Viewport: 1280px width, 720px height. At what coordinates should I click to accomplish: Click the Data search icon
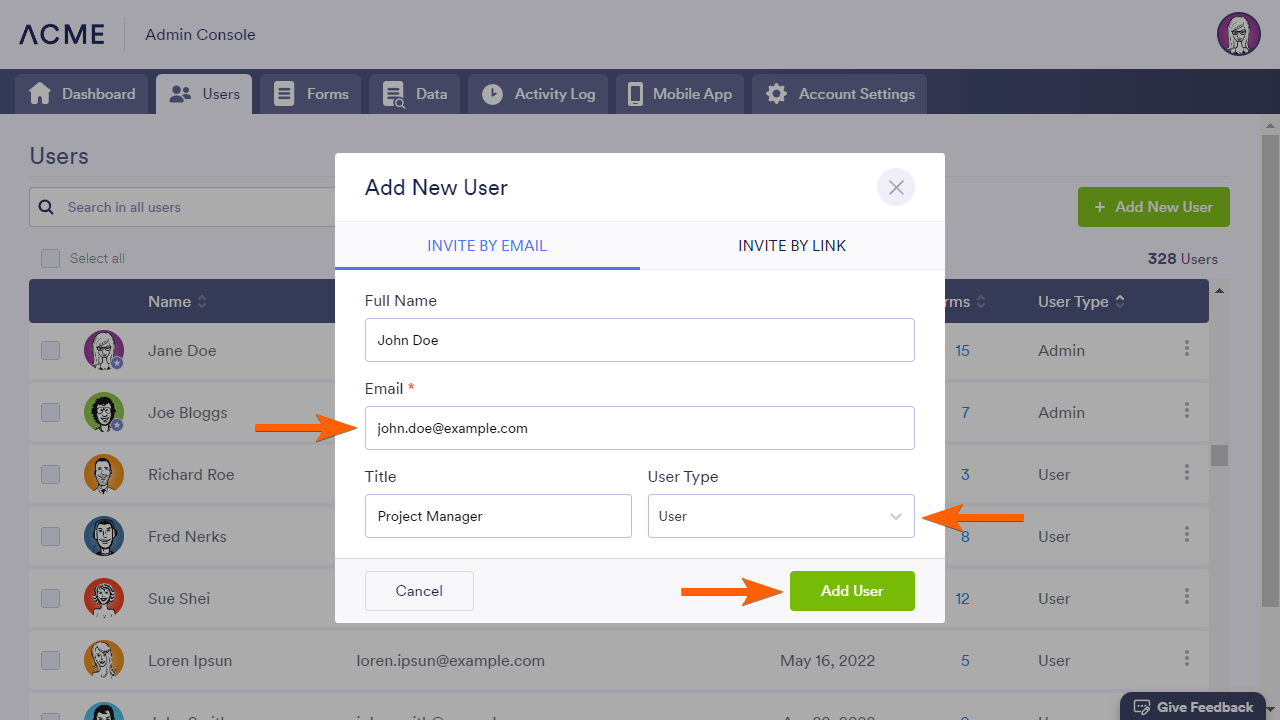pos(393,94)
